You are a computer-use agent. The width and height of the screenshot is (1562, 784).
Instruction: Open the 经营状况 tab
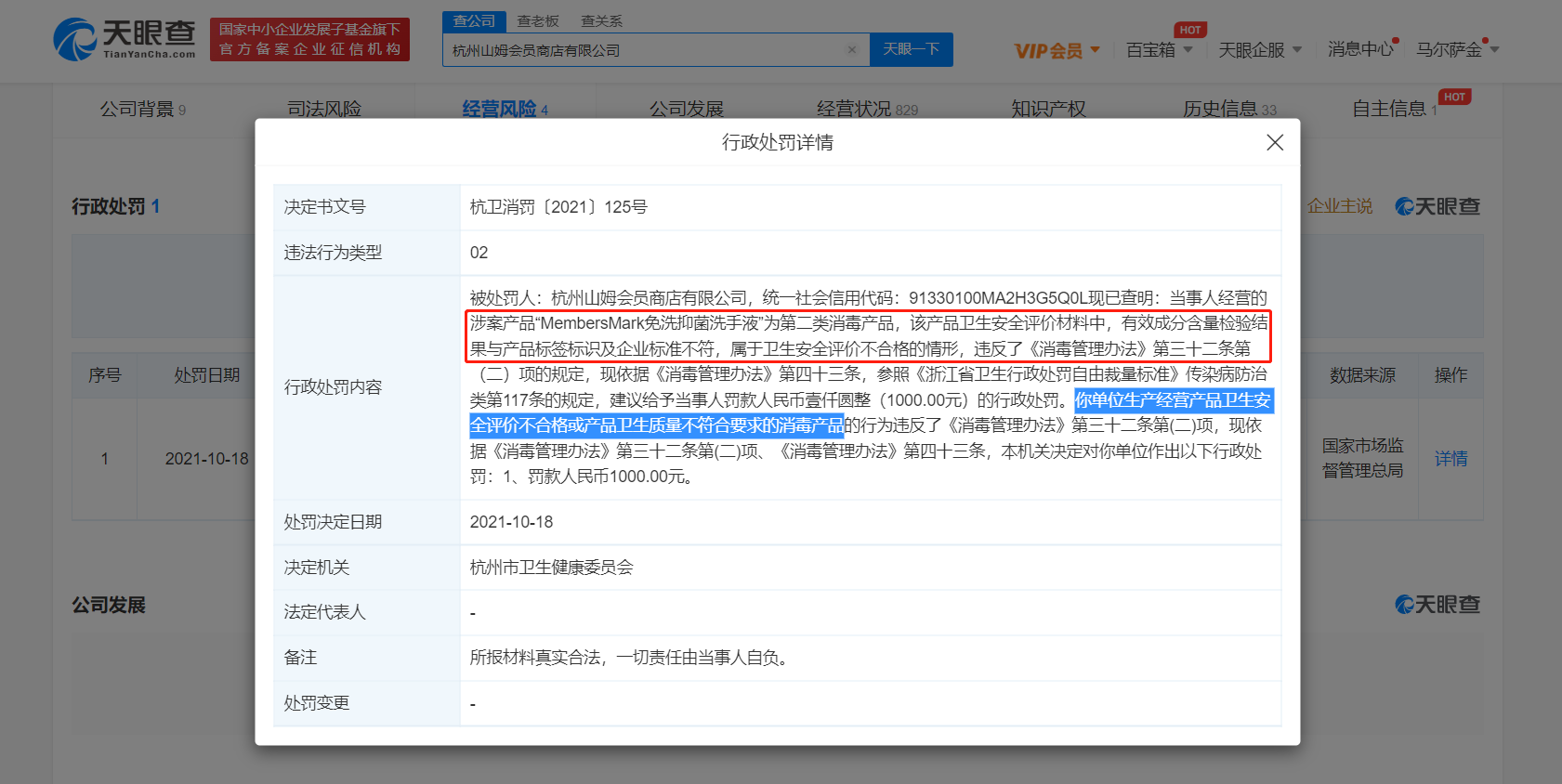tap(867, 110)
